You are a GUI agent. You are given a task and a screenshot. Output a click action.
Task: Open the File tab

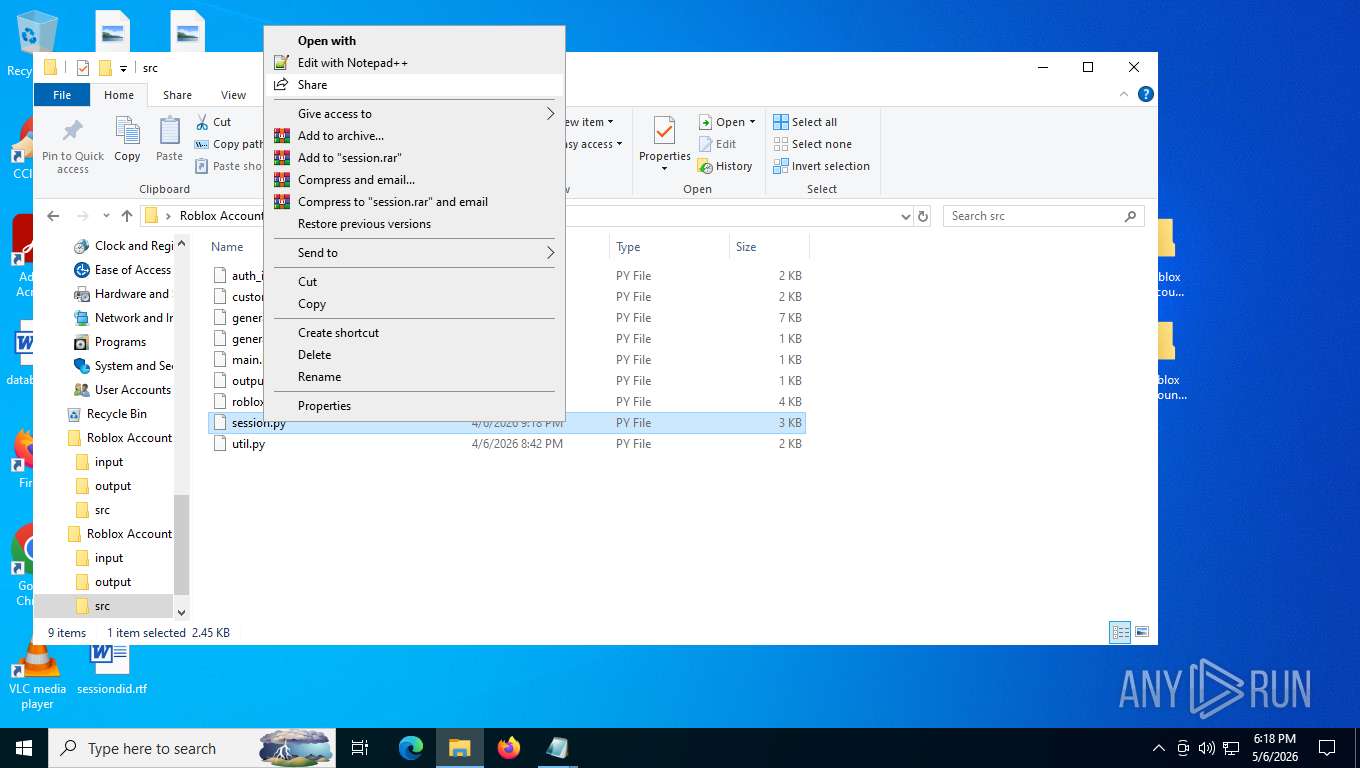(x=62, y=95)
